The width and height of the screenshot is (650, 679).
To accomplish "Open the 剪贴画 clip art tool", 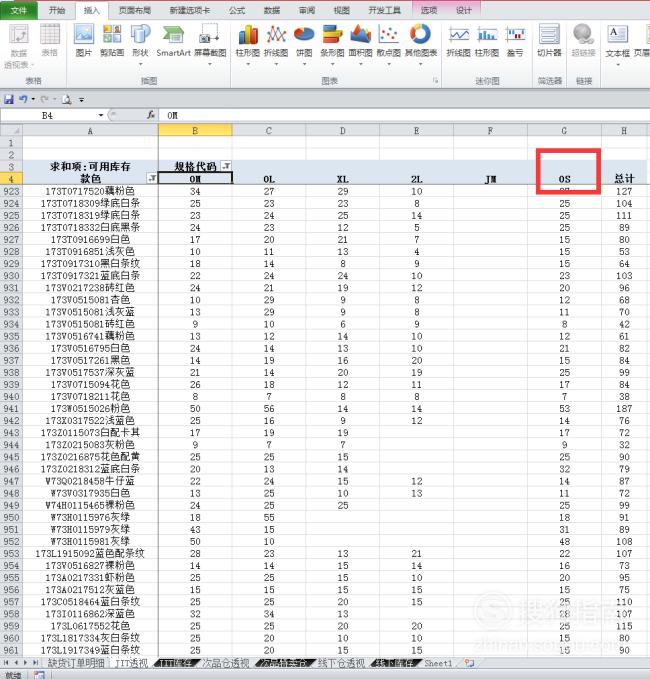I will (112, 40).
